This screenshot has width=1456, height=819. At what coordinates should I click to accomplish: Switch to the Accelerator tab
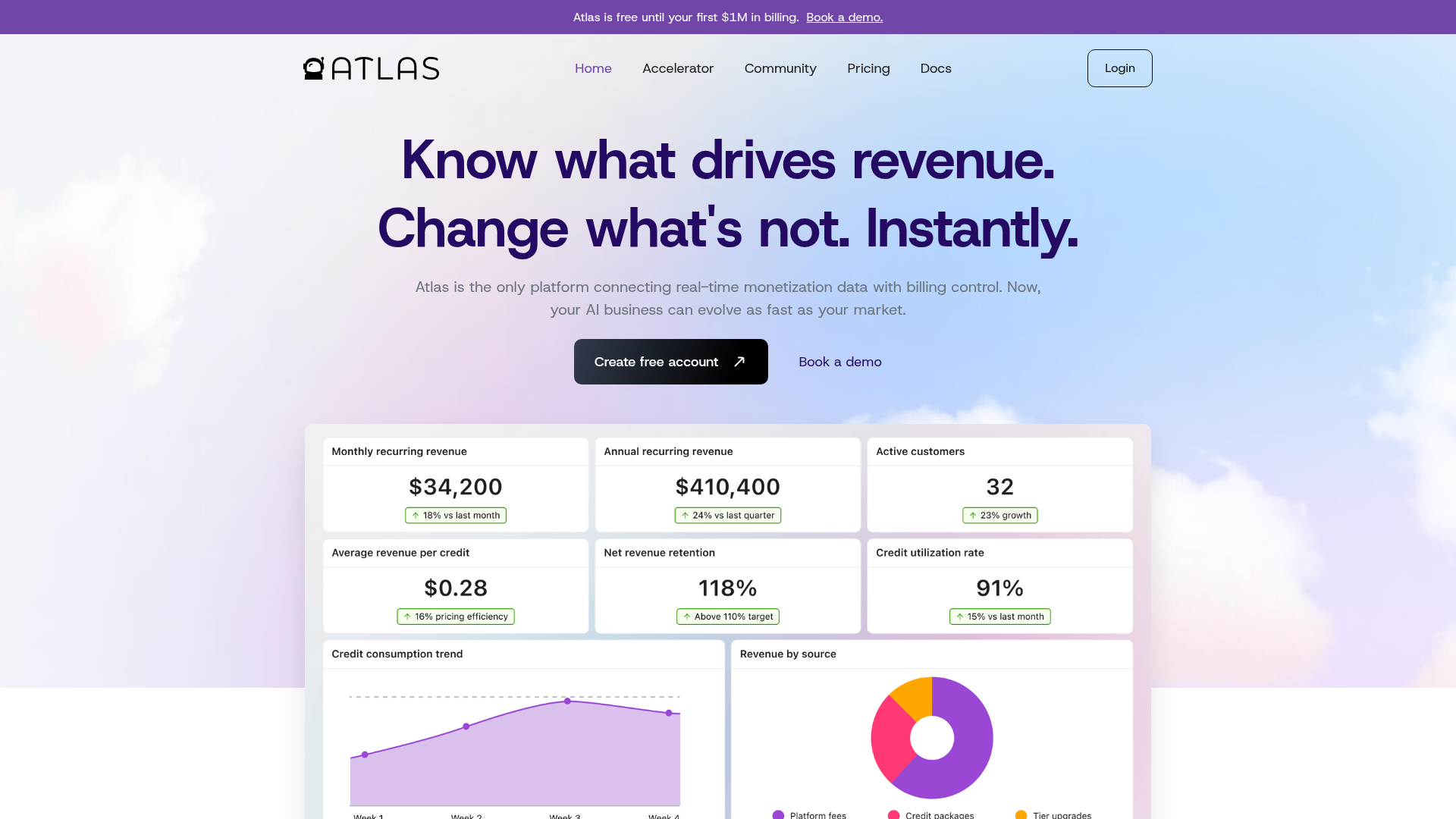[678, 68]
